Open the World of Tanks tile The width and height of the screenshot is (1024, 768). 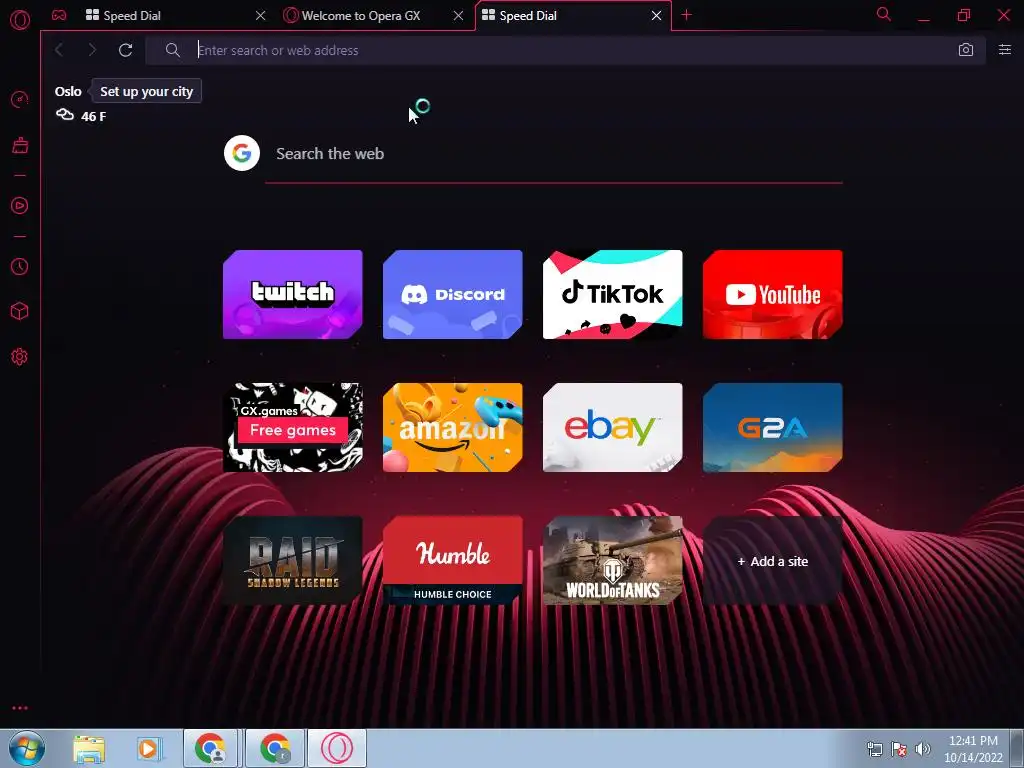(613, 561)
